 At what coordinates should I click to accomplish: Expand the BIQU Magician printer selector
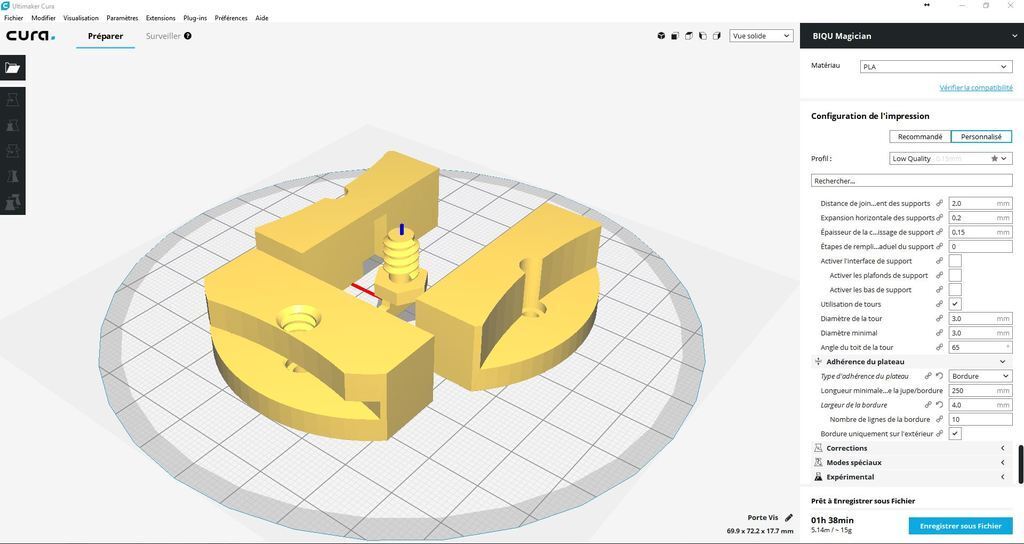click(912, 36)
